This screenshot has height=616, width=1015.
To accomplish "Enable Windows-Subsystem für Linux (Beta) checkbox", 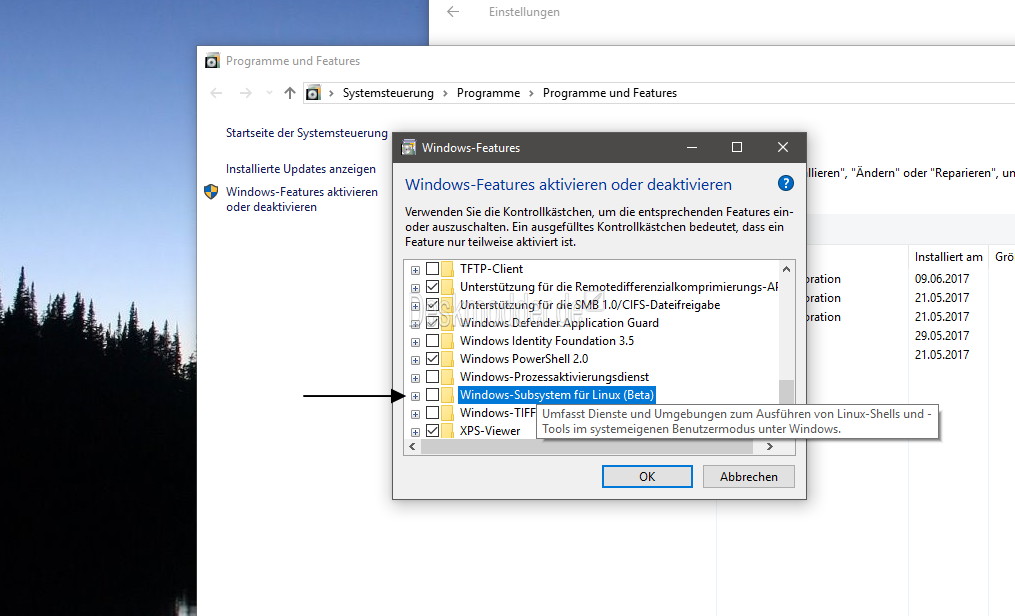I will (432, 395).
